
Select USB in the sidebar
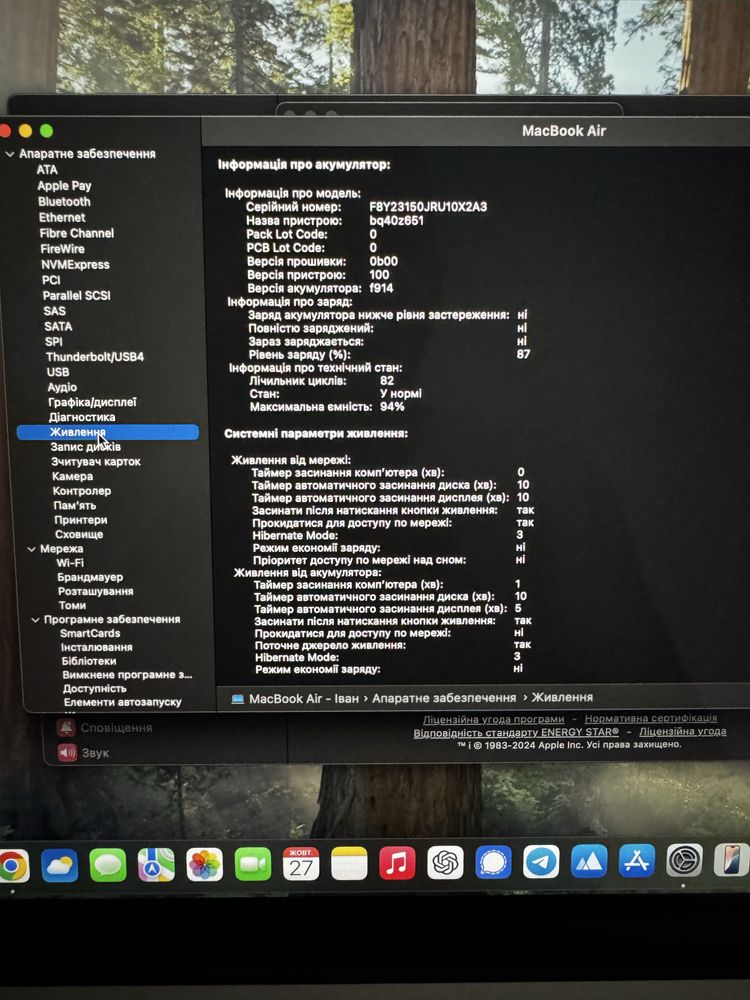click(58, 372)
